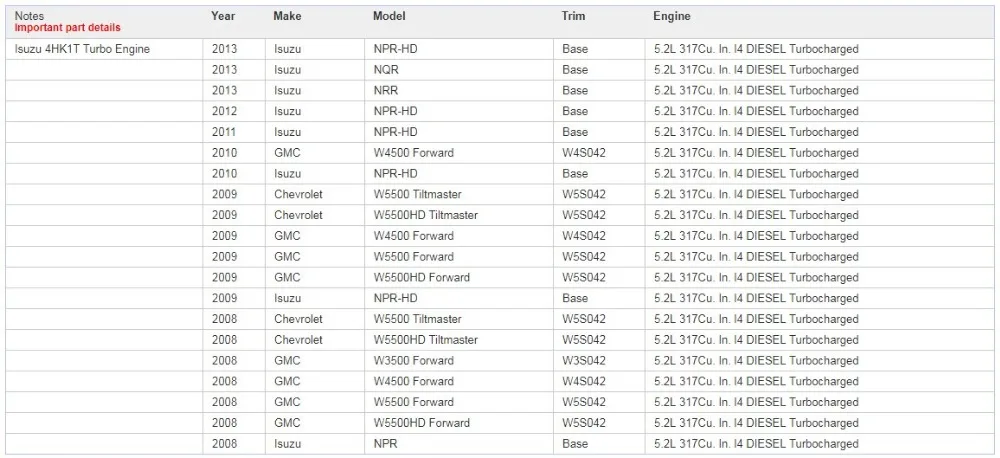Click the Make column header
Image resolution: width=1000 pixels, height=458 pixels.
tap(287, 16)
